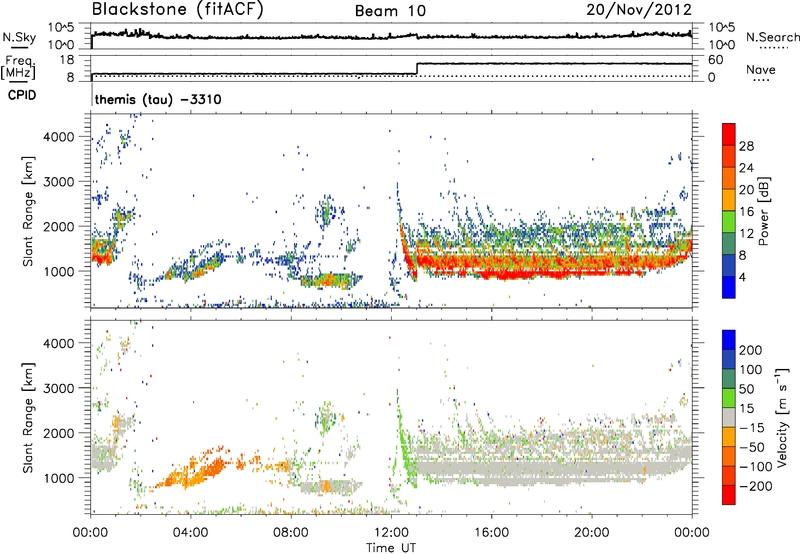Click the "Time UT" axis title
This screenshot has width=800, height=554.
click(391, 547)
